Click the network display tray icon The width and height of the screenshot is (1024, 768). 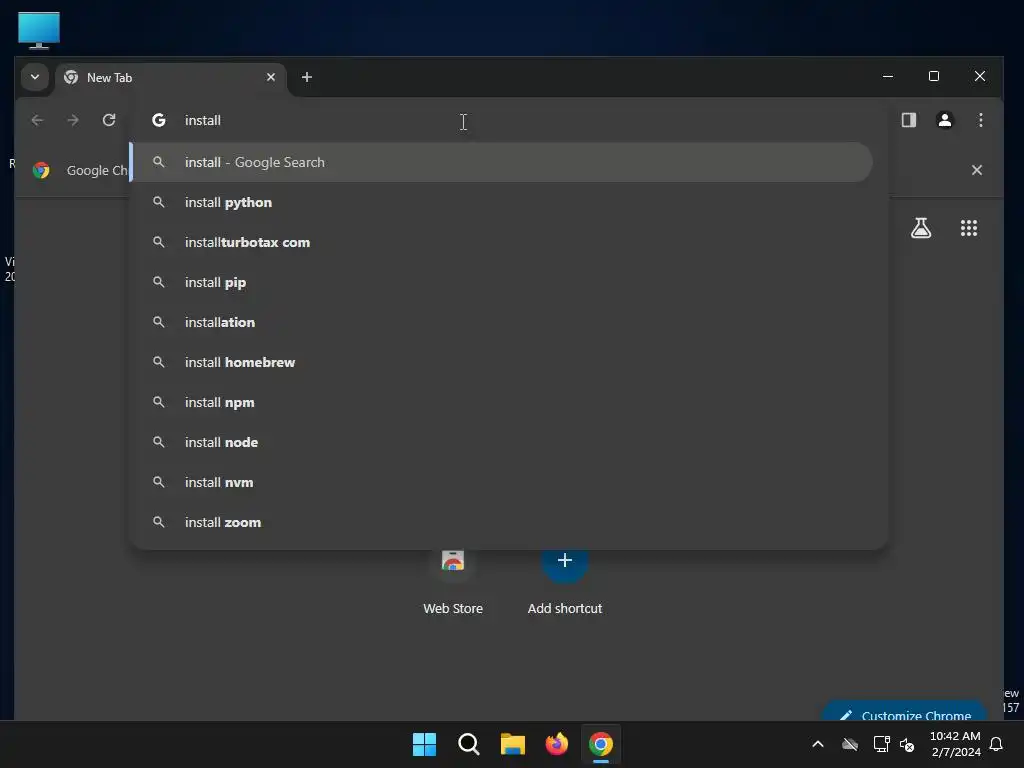point(881,744)
